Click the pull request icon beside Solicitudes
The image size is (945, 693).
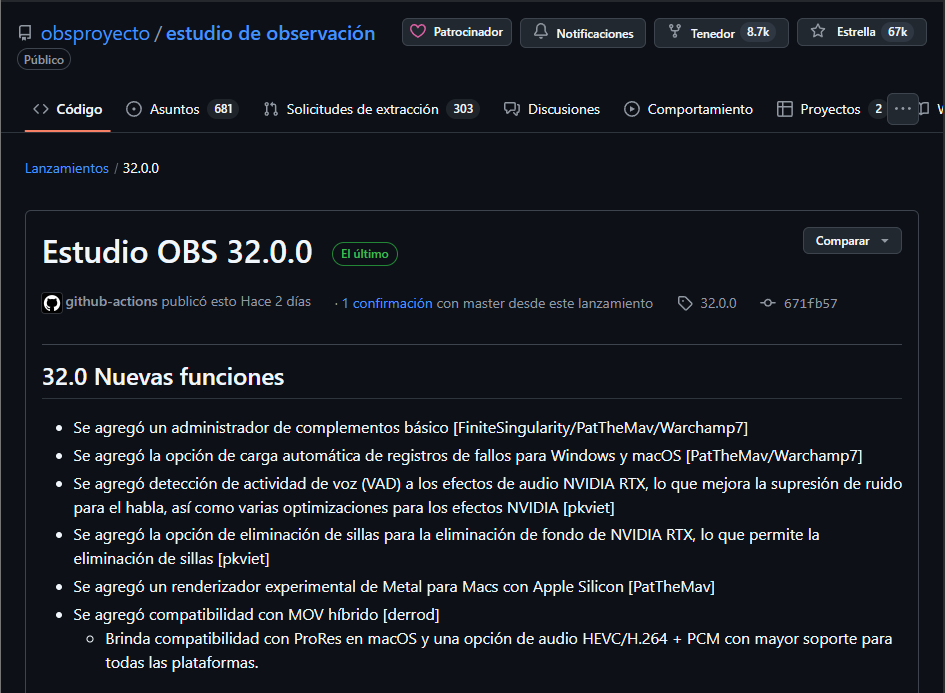pyautogui.click(x=271, y=109)
